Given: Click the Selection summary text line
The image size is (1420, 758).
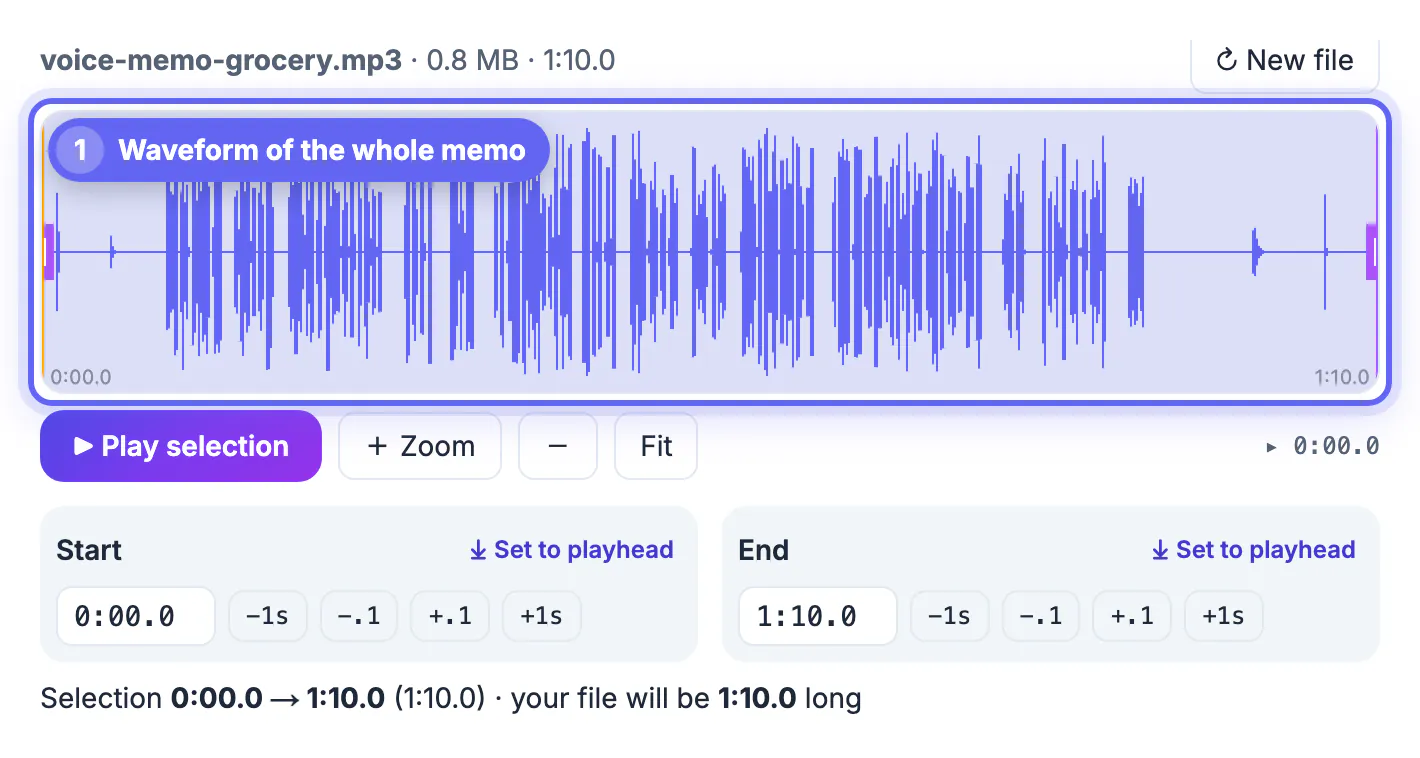Looking at the screenshot, I should (x=451, y=698).
